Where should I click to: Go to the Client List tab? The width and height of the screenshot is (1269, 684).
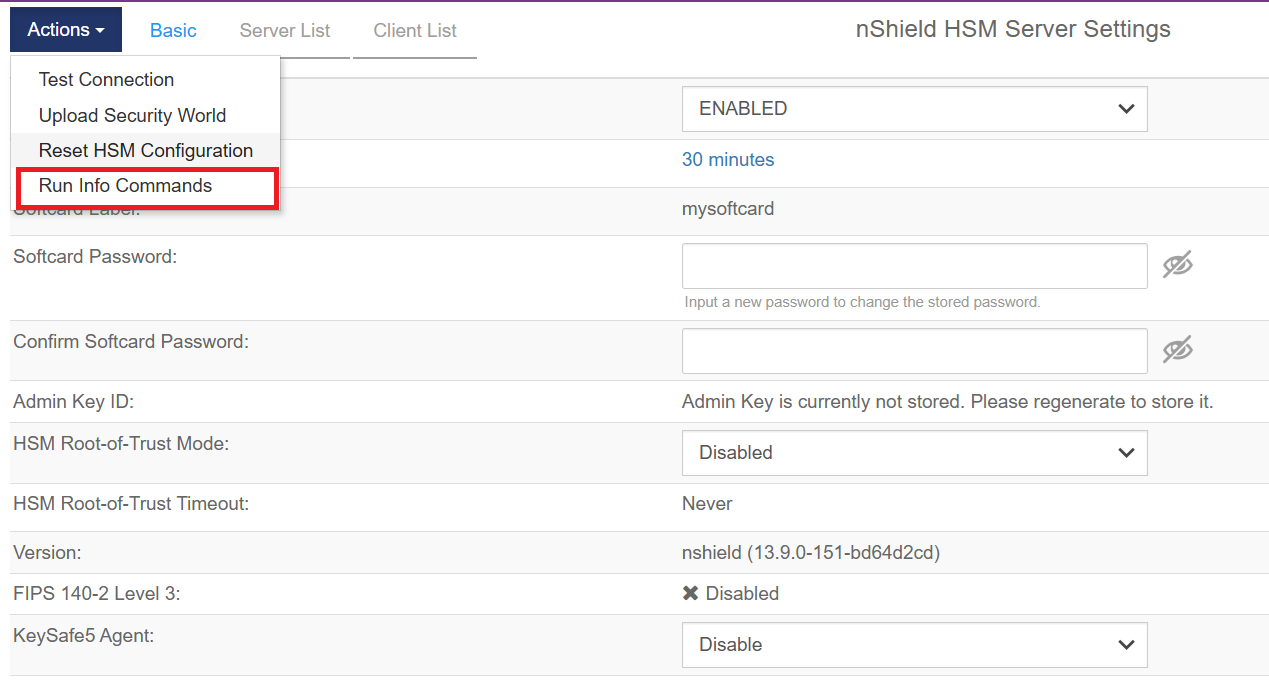click(x=415, y=31)
